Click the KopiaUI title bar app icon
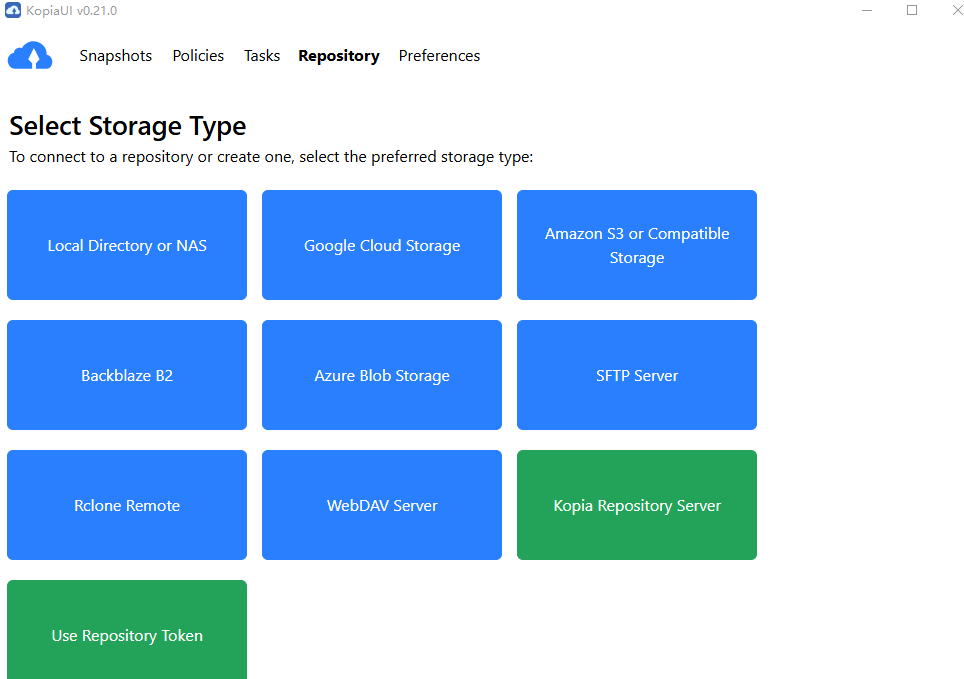This screenshot has height=679, width=964. [13, 11]
